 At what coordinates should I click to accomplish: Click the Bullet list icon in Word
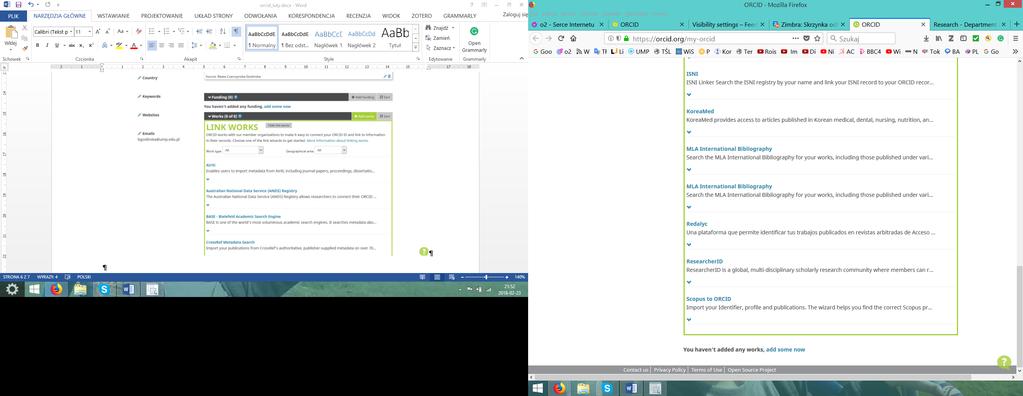click(x=152, y=31)
